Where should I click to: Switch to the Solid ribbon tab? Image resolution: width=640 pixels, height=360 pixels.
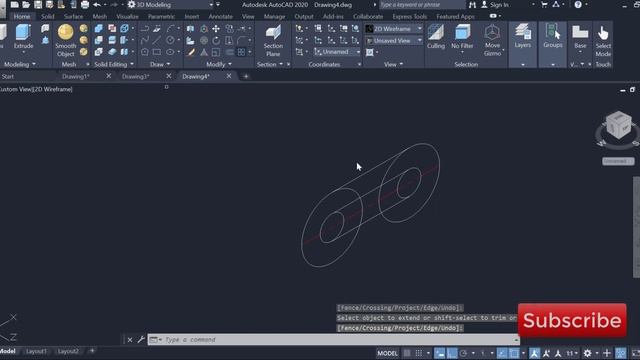(47, 16)
